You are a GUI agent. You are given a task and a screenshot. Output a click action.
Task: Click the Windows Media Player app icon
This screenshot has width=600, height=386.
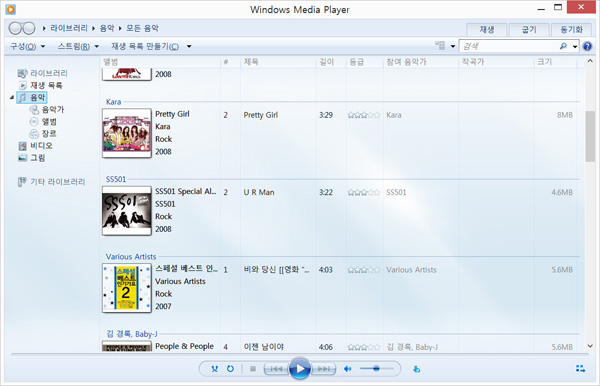click(x=10, y=9)
